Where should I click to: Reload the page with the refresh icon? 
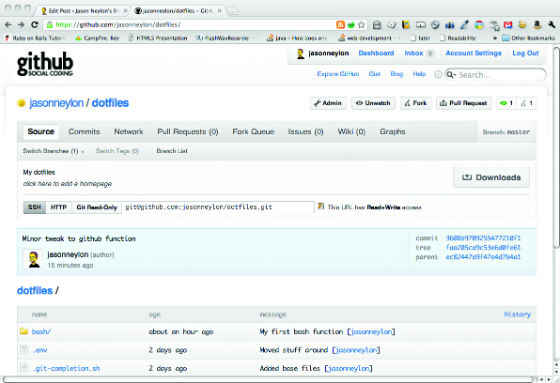35,25
